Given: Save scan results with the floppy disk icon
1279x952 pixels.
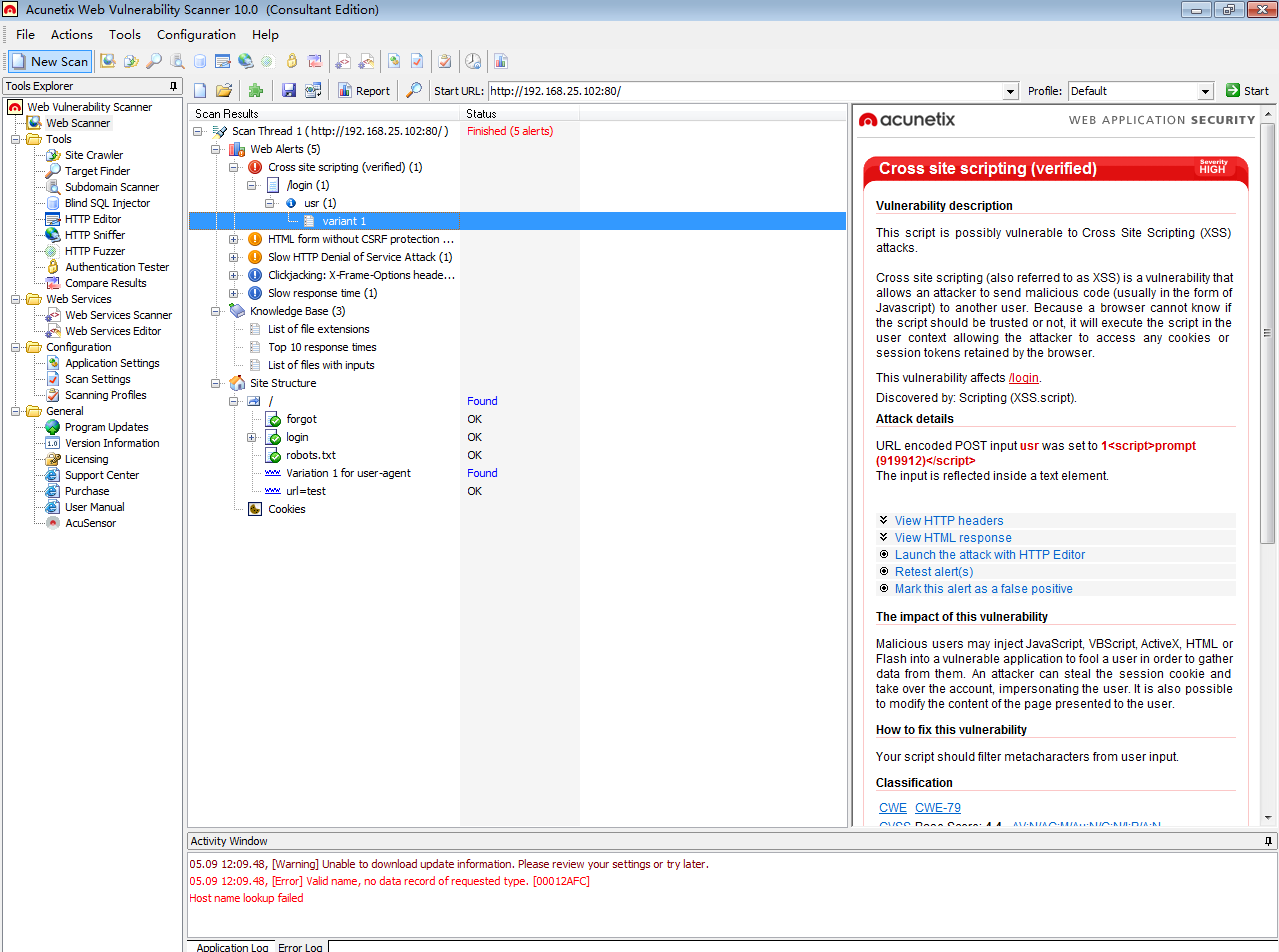Looking at the screenshot, I should tap(289, 91).
